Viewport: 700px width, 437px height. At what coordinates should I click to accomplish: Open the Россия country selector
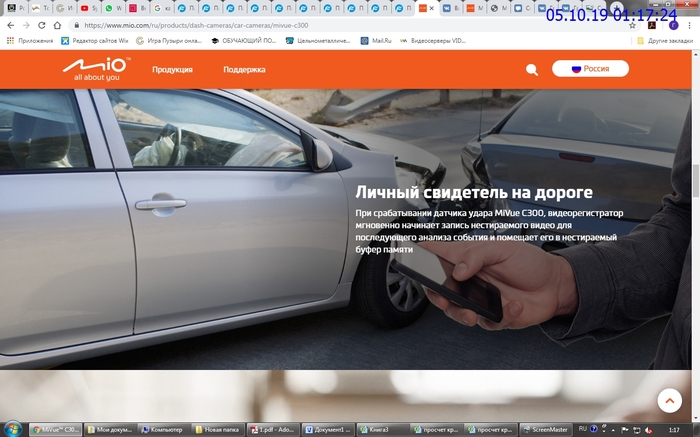(590, 69)
